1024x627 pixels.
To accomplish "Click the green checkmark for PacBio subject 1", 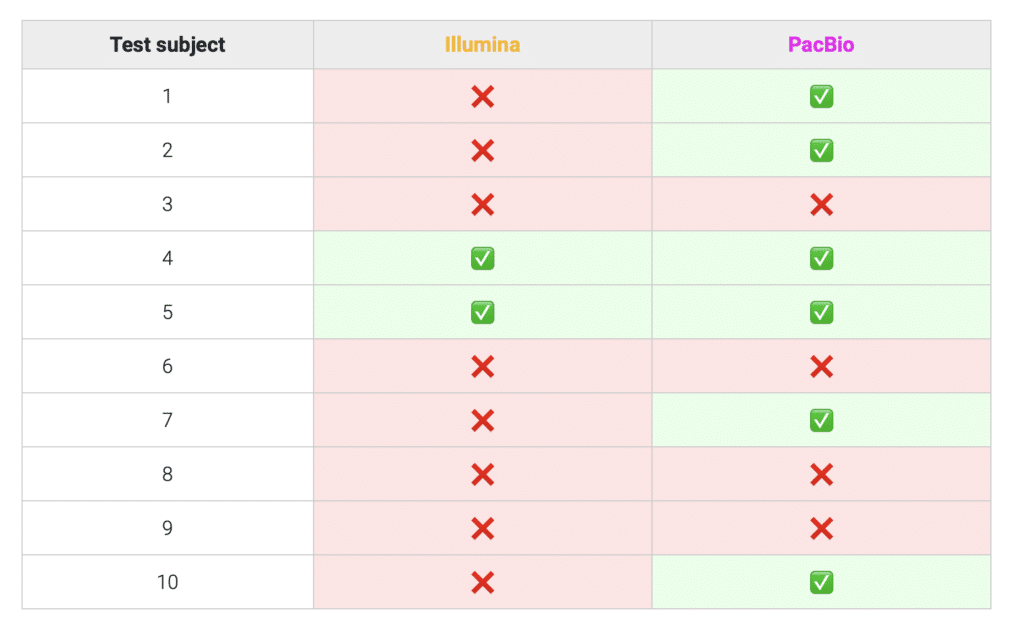I will 821,97.
